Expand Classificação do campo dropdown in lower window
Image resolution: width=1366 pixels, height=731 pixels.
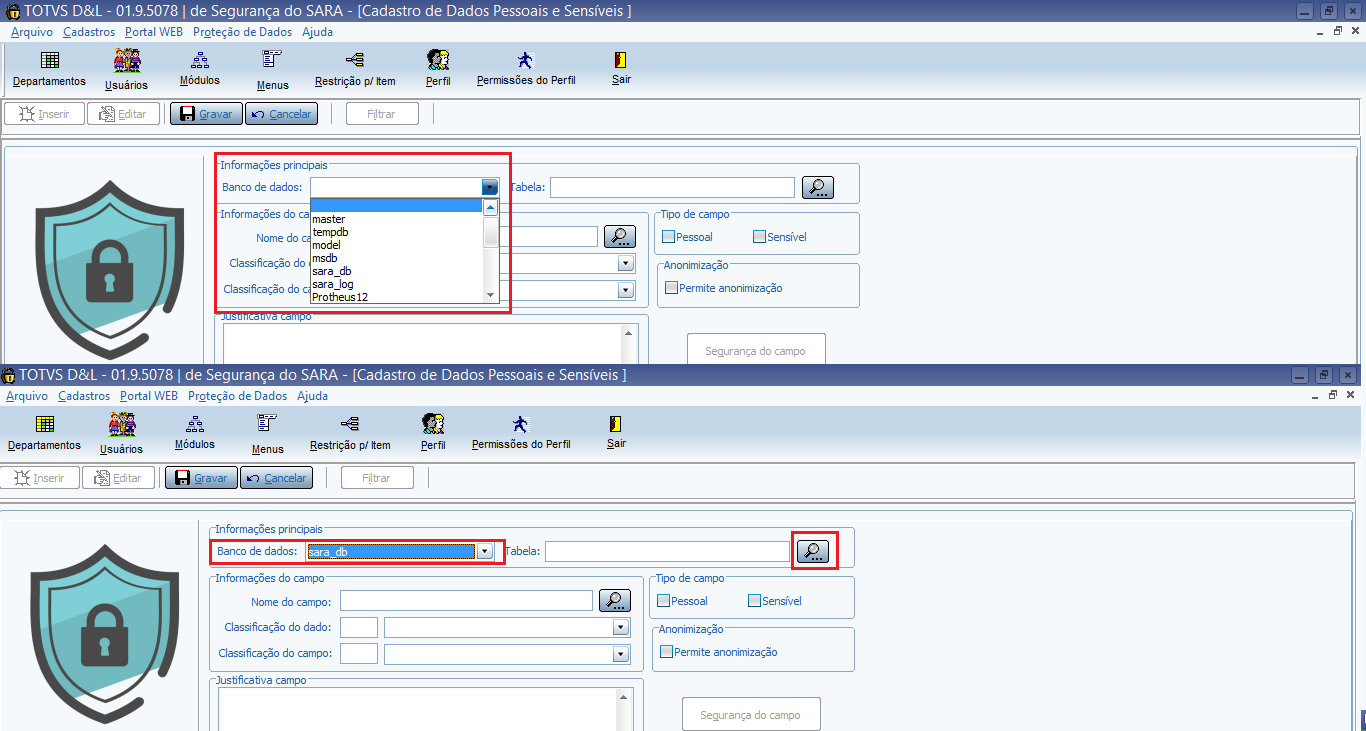coord(621,654)
